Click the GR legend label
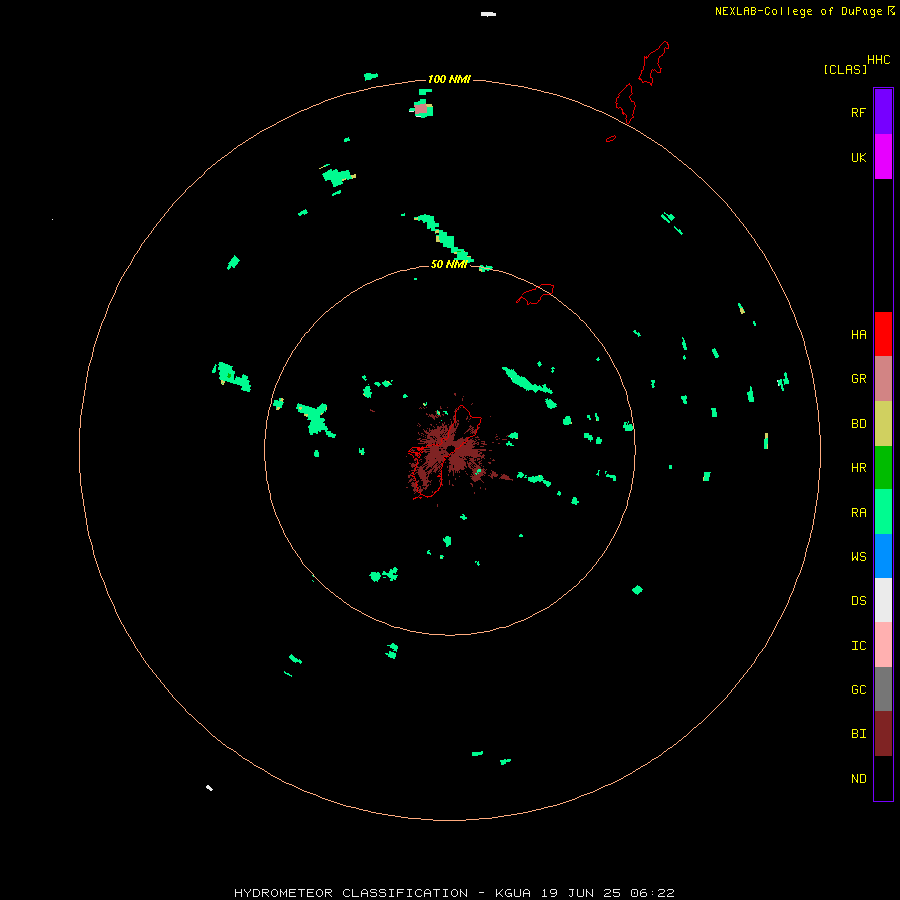Screen dimensions: 900x900 858,379
